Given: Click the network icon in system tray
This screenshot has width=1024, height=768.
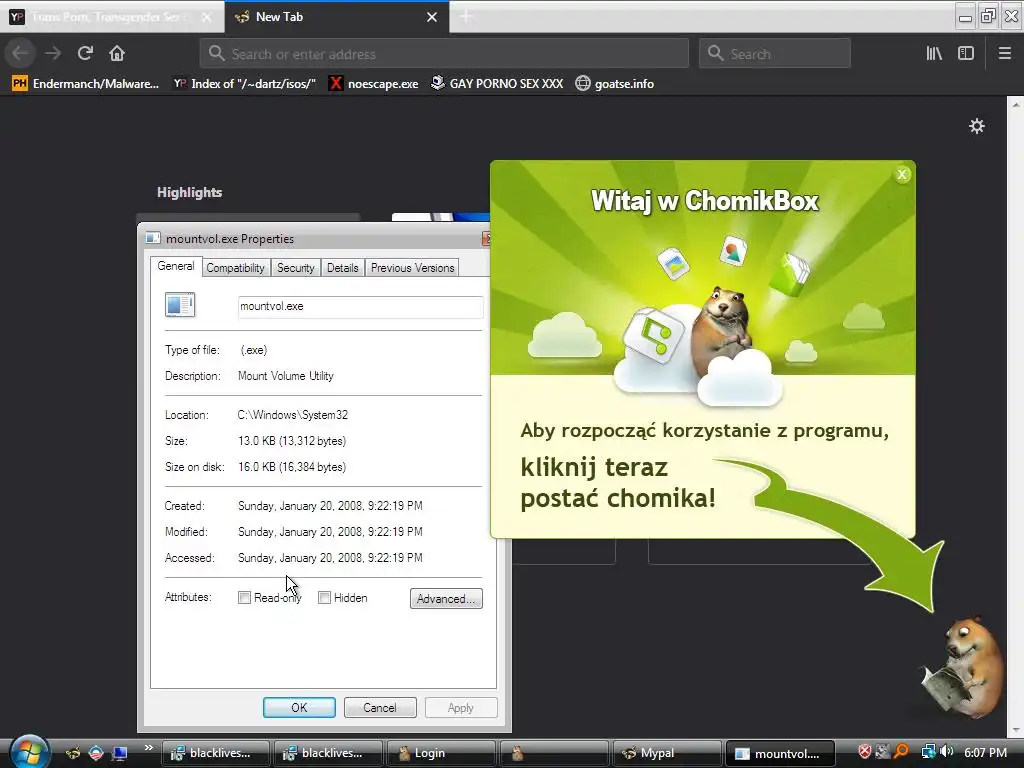Looking at the screenshot, I should click(x=927, y=752).
